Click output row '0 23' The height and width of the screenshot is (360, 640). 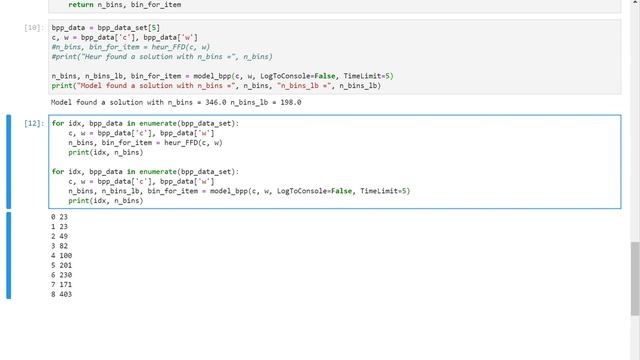[60, 217]
